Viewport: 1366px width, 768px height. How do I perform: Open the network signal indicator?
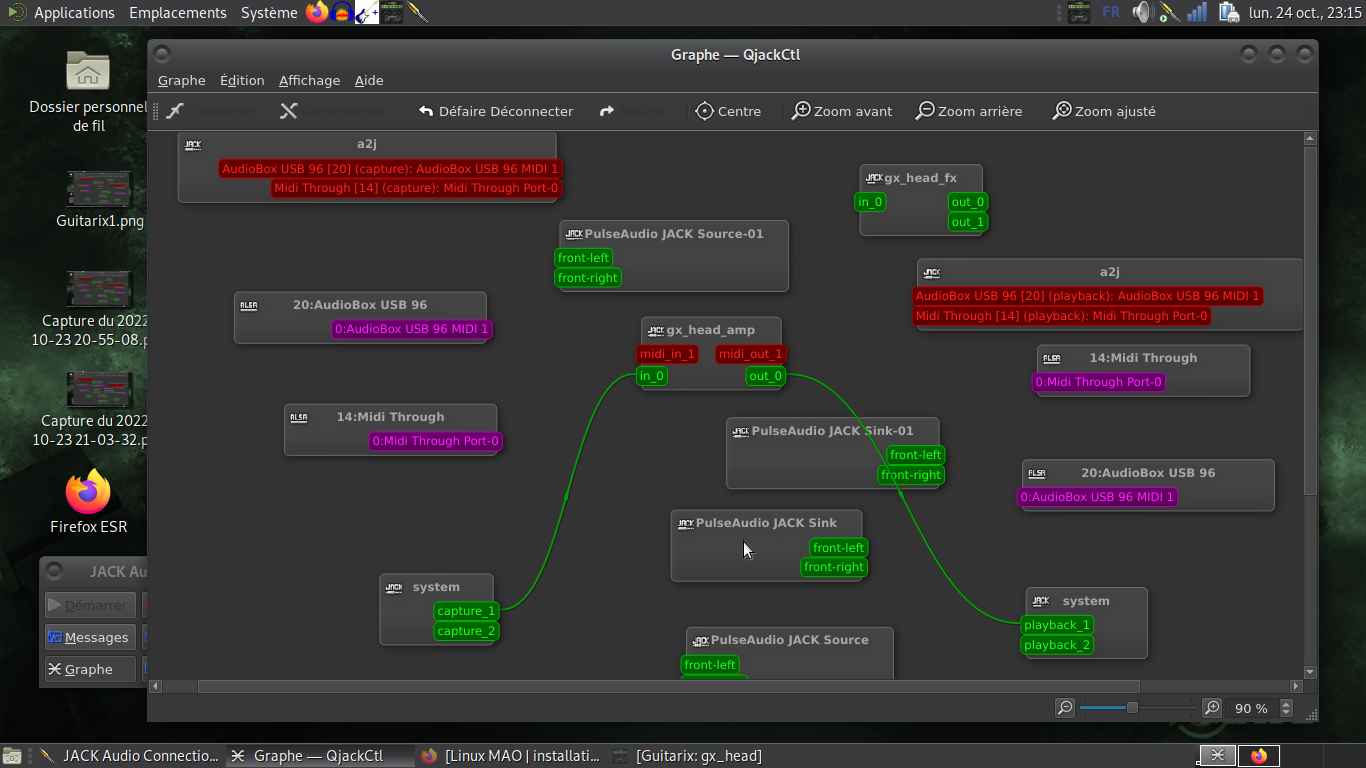pyautogui.click(x=1196, y=12)
